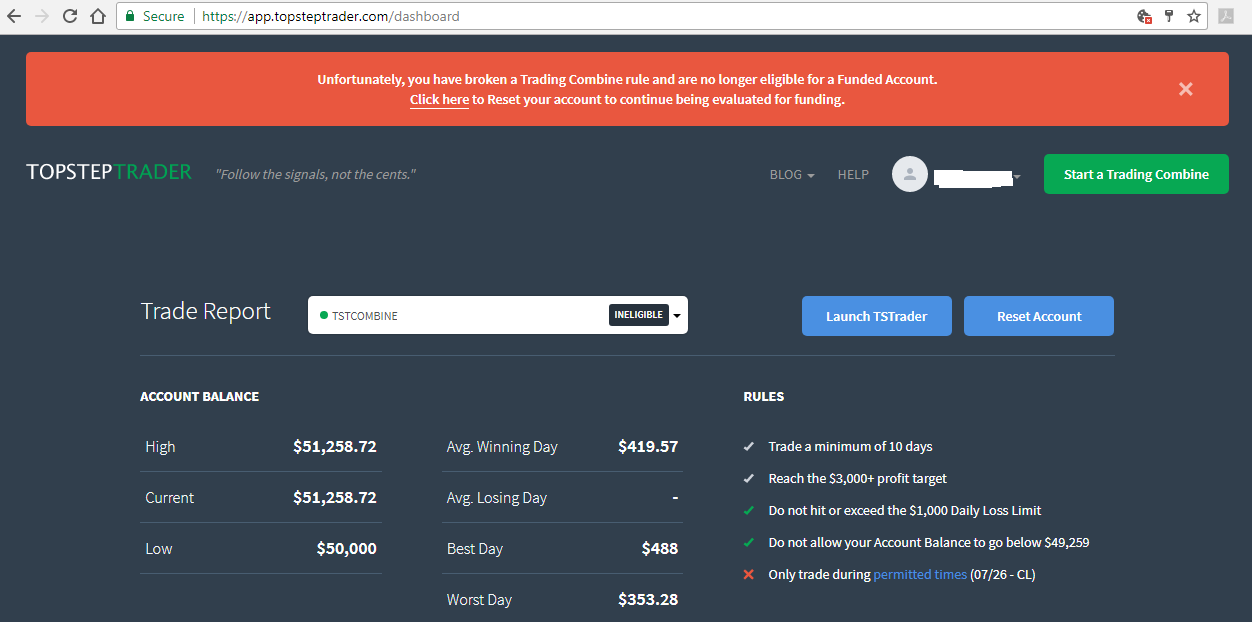Go forward with the browser forward arrow
This screenshot has height=622, width=1252.
click(x=42, y=16)
